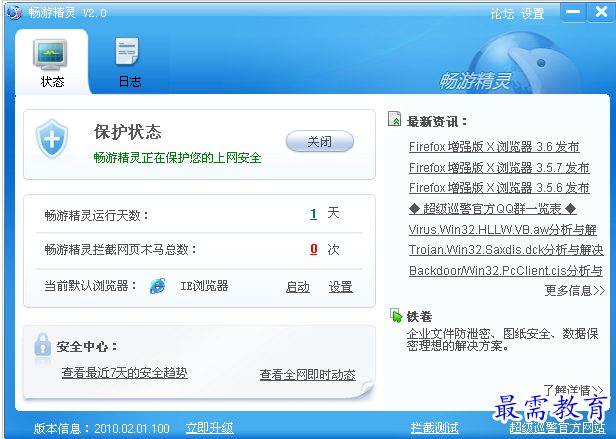Open Backdoor/Win32.PcClient.cjs analysis article
616x439 pixels.
506,271
